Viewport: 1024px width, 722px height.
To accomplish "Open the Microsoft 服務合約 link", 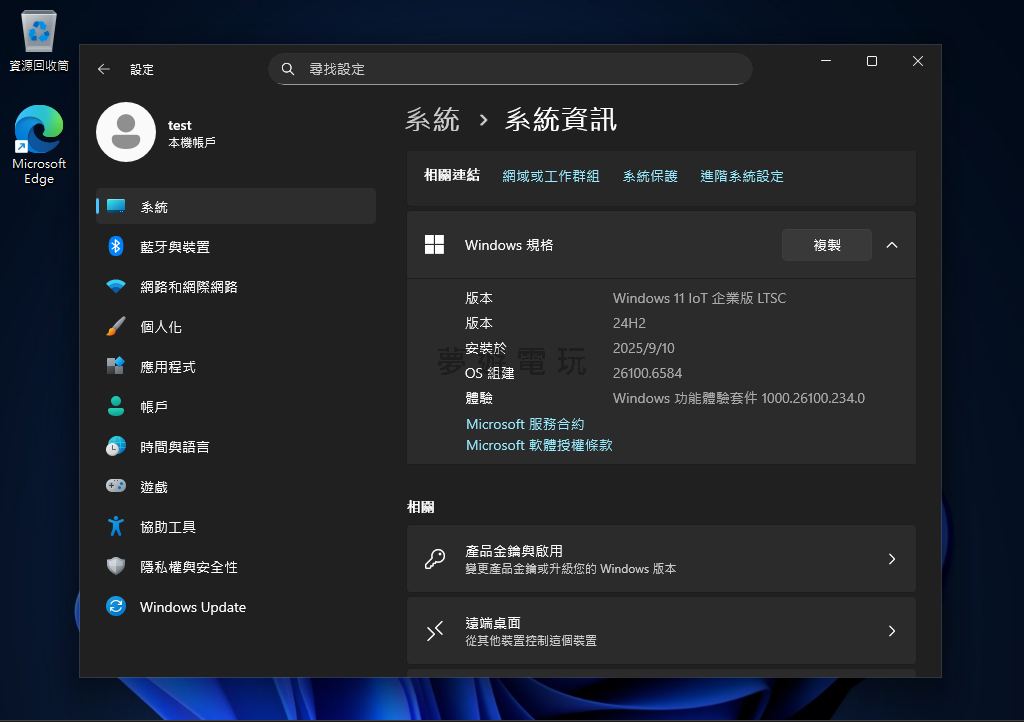I will click(525, 425).
